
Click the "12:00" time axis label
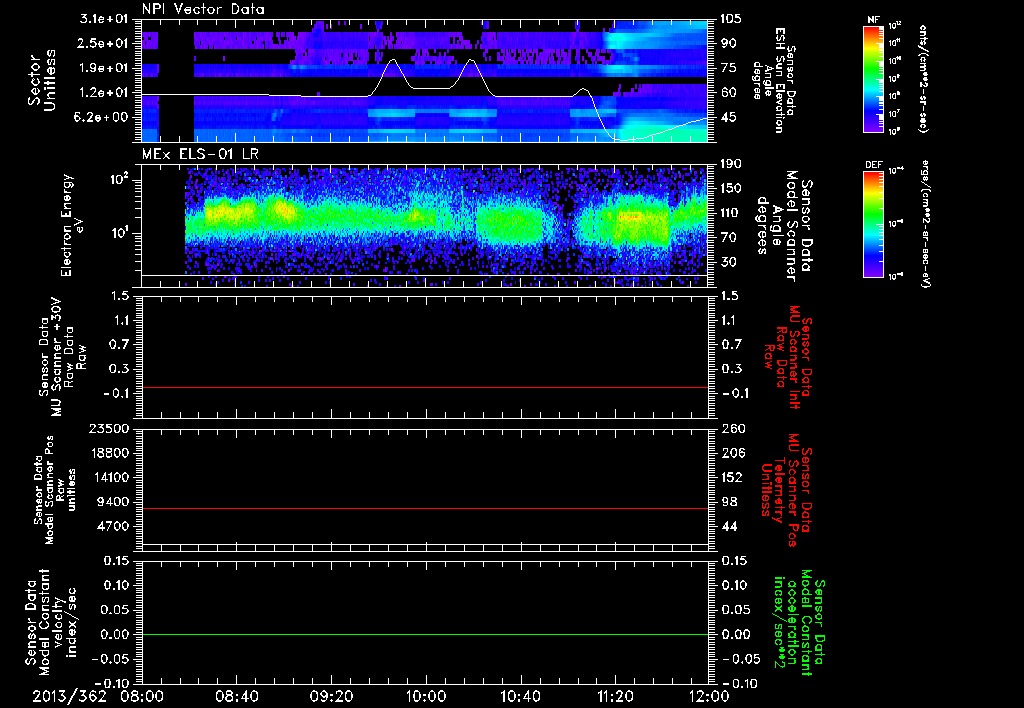[709, 696]
